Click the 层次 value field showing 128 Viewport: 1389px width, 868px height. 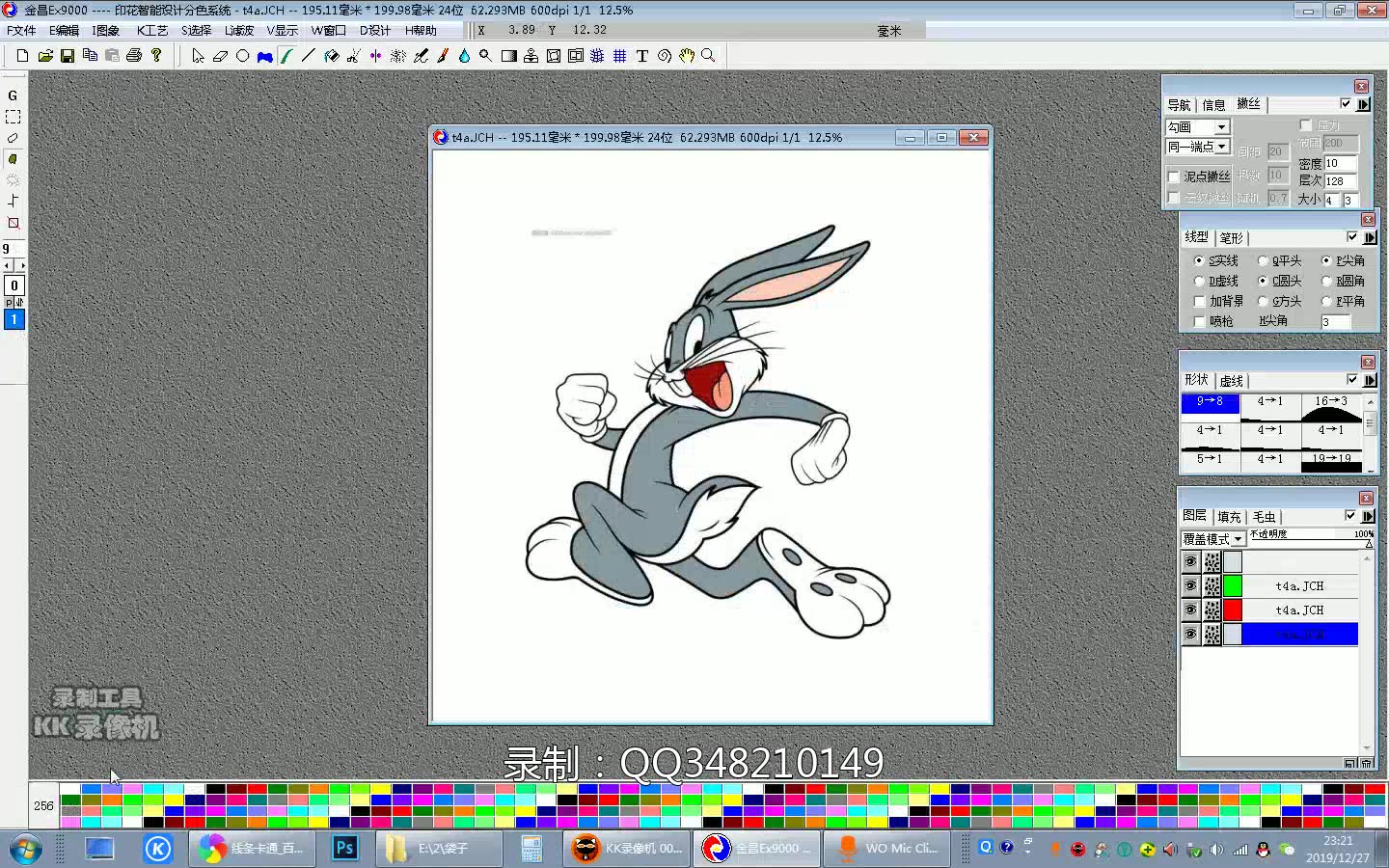(1340, 180)
